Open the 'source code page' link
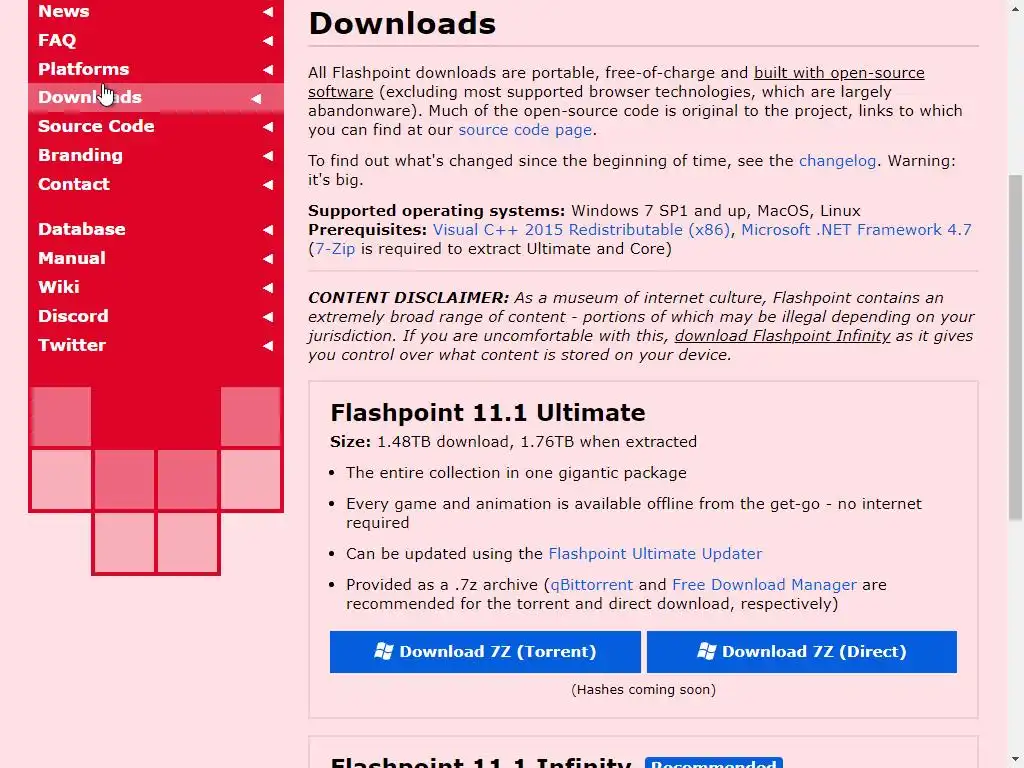The width and height of the screenshot is (1024, 768). click(x=525, y=129)
